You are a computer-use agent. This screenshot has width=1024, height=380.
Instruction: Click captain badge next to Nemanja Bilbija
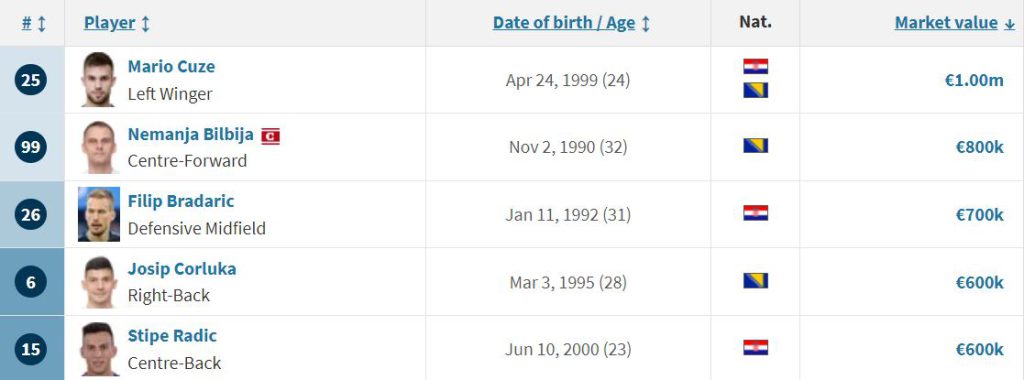(270, 136)
